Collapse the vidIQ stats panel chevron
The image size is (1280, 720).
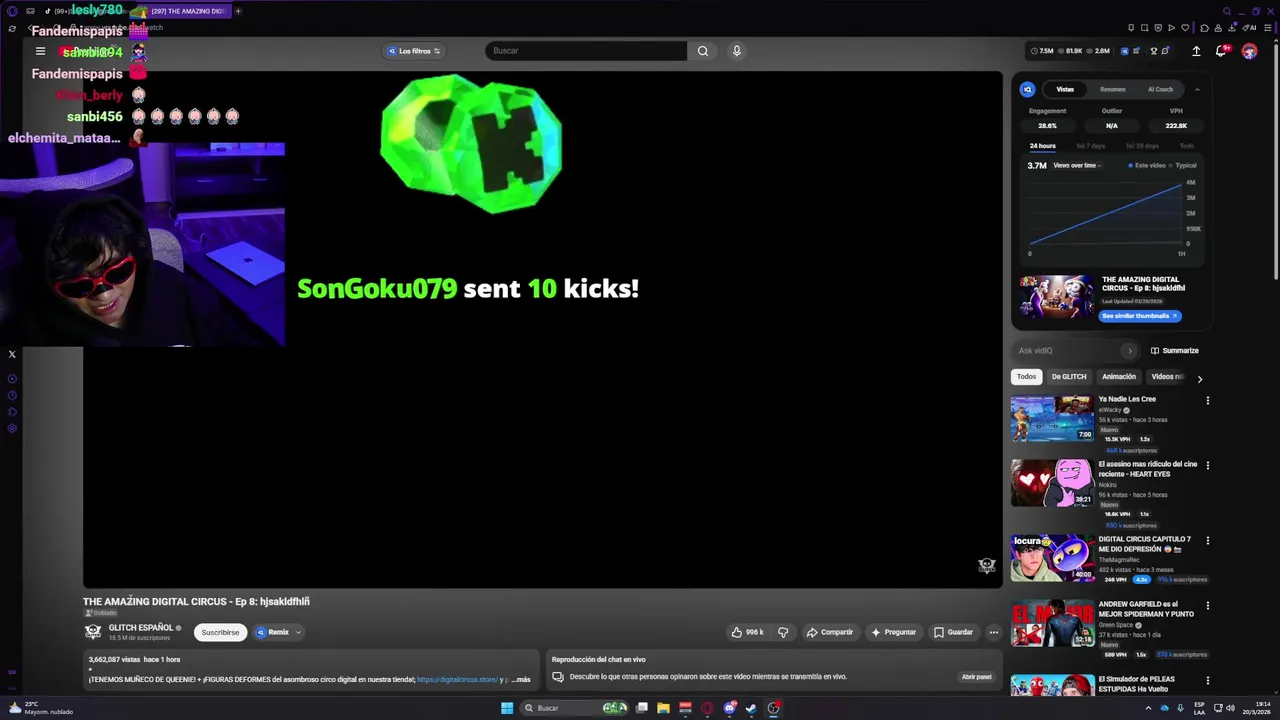coord(1197,90)
